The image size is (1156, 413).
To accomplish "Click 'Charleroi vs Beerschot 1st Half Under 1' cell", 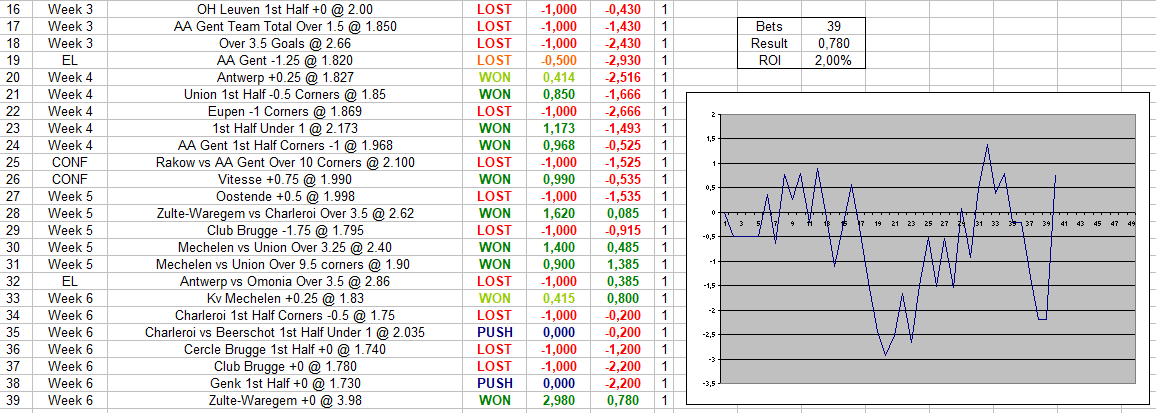I will coord(285,332).
